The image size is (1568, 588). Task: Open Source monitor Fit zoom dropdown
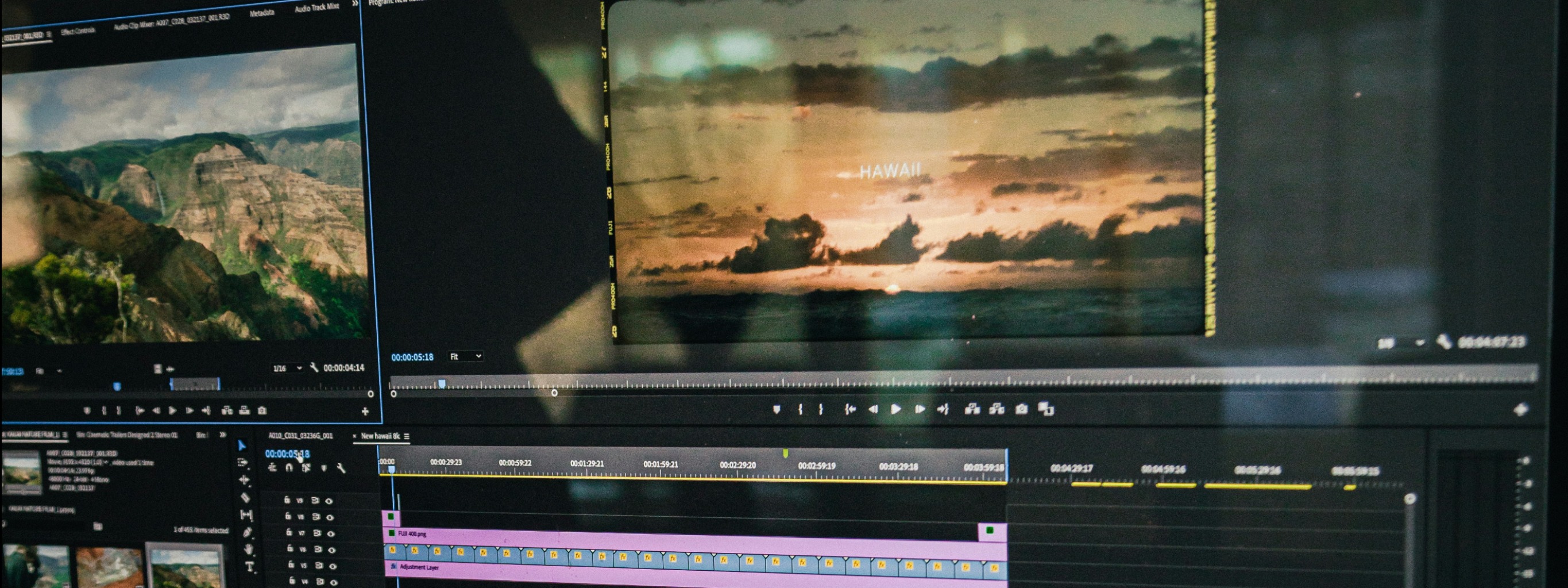click(49, 371)
